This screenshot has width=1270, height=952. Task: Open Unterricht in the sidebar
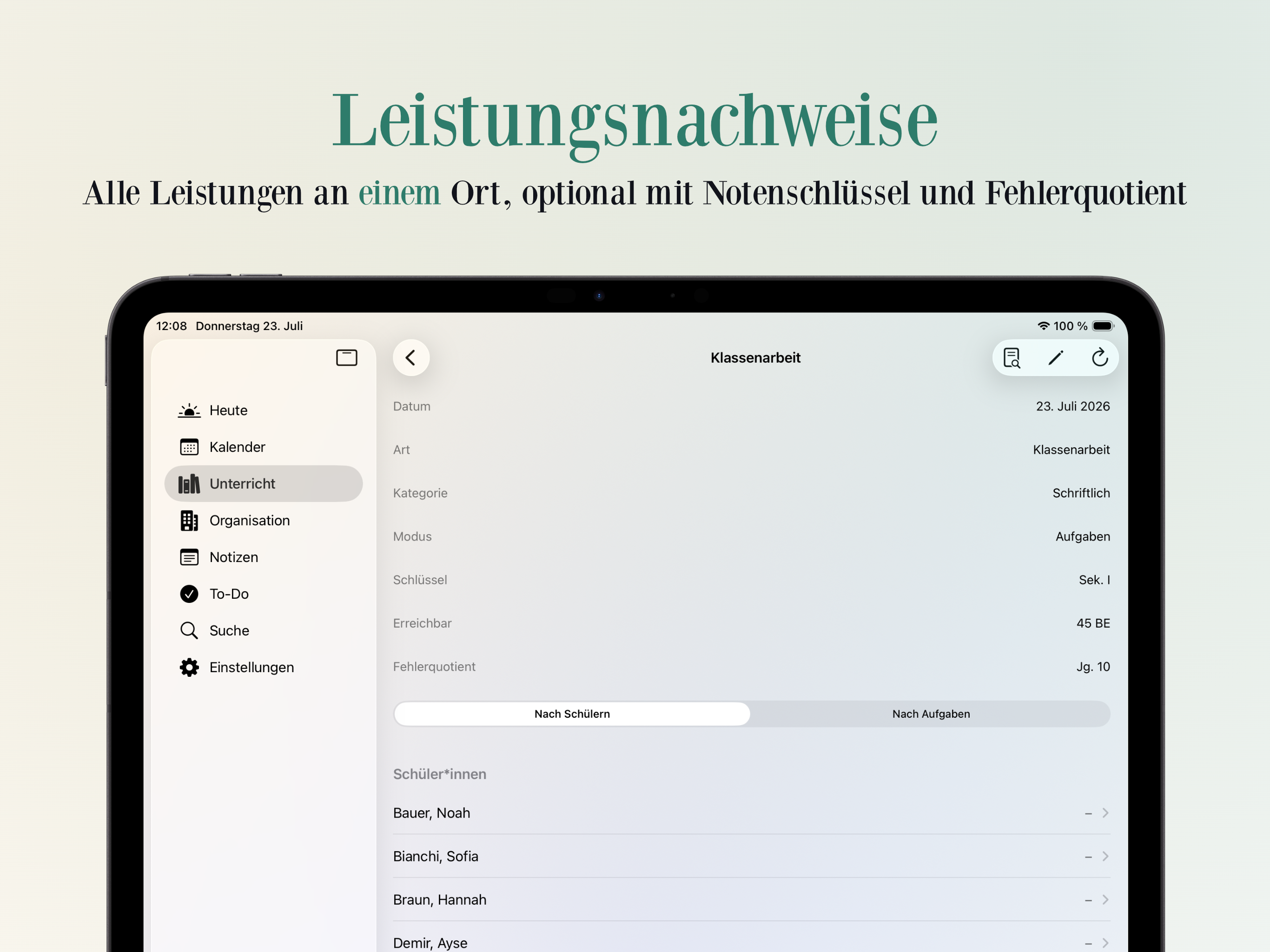click(264, 484)
